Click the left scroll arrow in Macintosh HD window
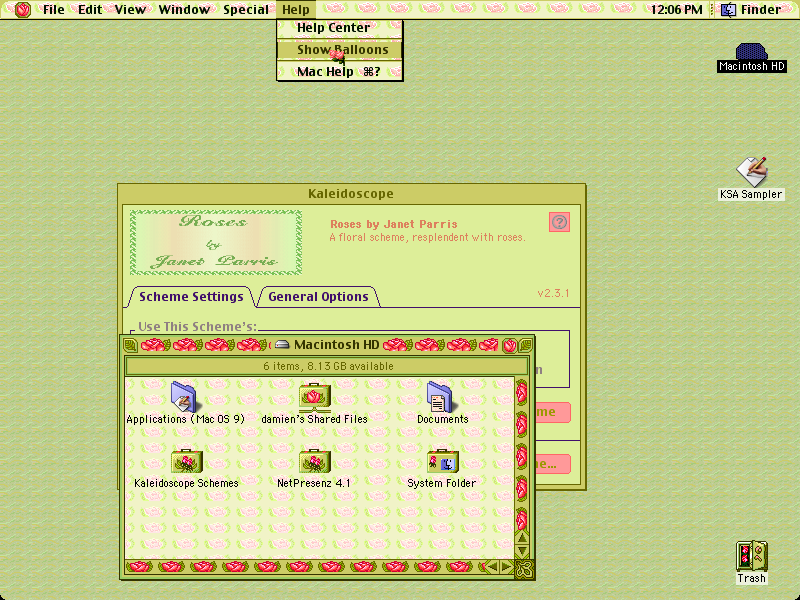 [x=492, y=567]
